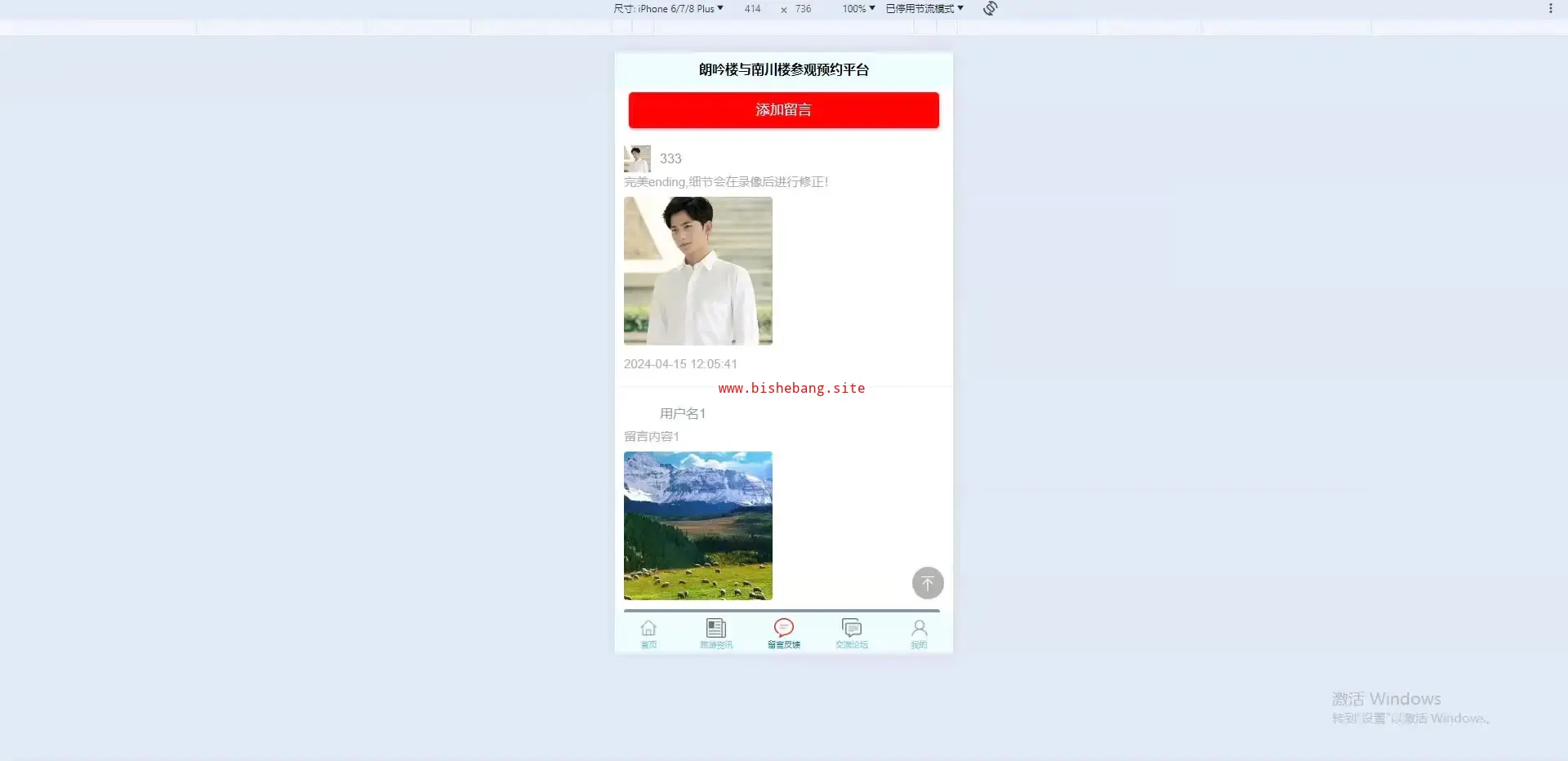Screen dimensions: 1568x761
Task: Click the 736 viewport height field
Action: pyautogui.click(x=804, y=9)
